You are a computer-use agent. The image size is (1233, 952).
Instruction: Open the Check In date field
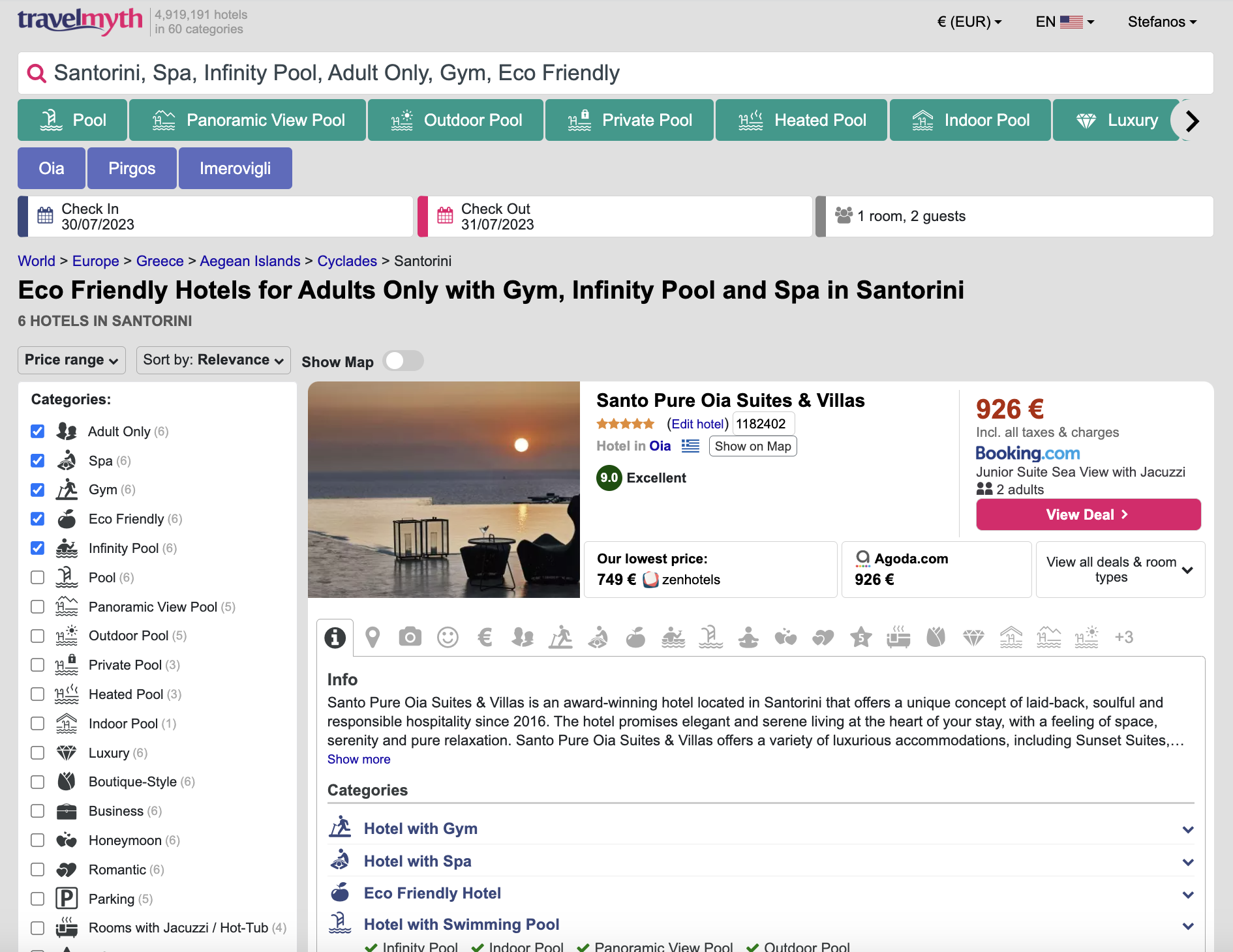[215, 216]
